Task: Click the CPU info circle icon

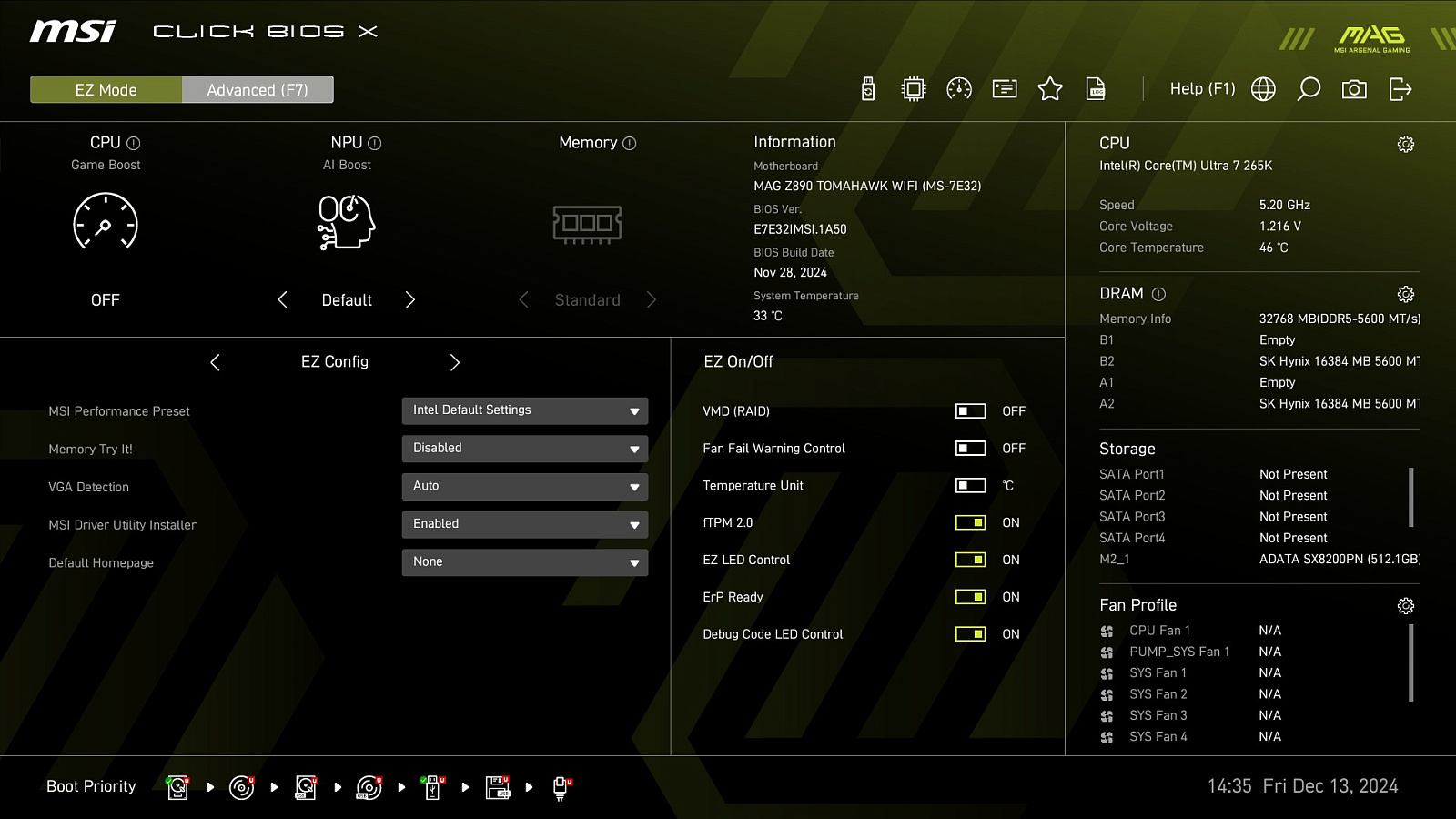Action: (x=134, y=143)
